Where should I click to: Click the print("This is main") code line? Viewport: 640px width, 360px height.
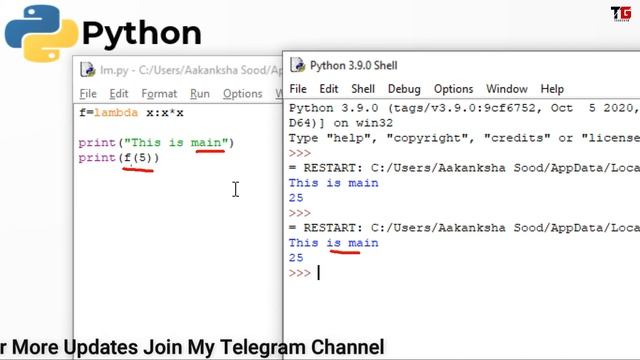pyautogui.click(x=156, y=142)
